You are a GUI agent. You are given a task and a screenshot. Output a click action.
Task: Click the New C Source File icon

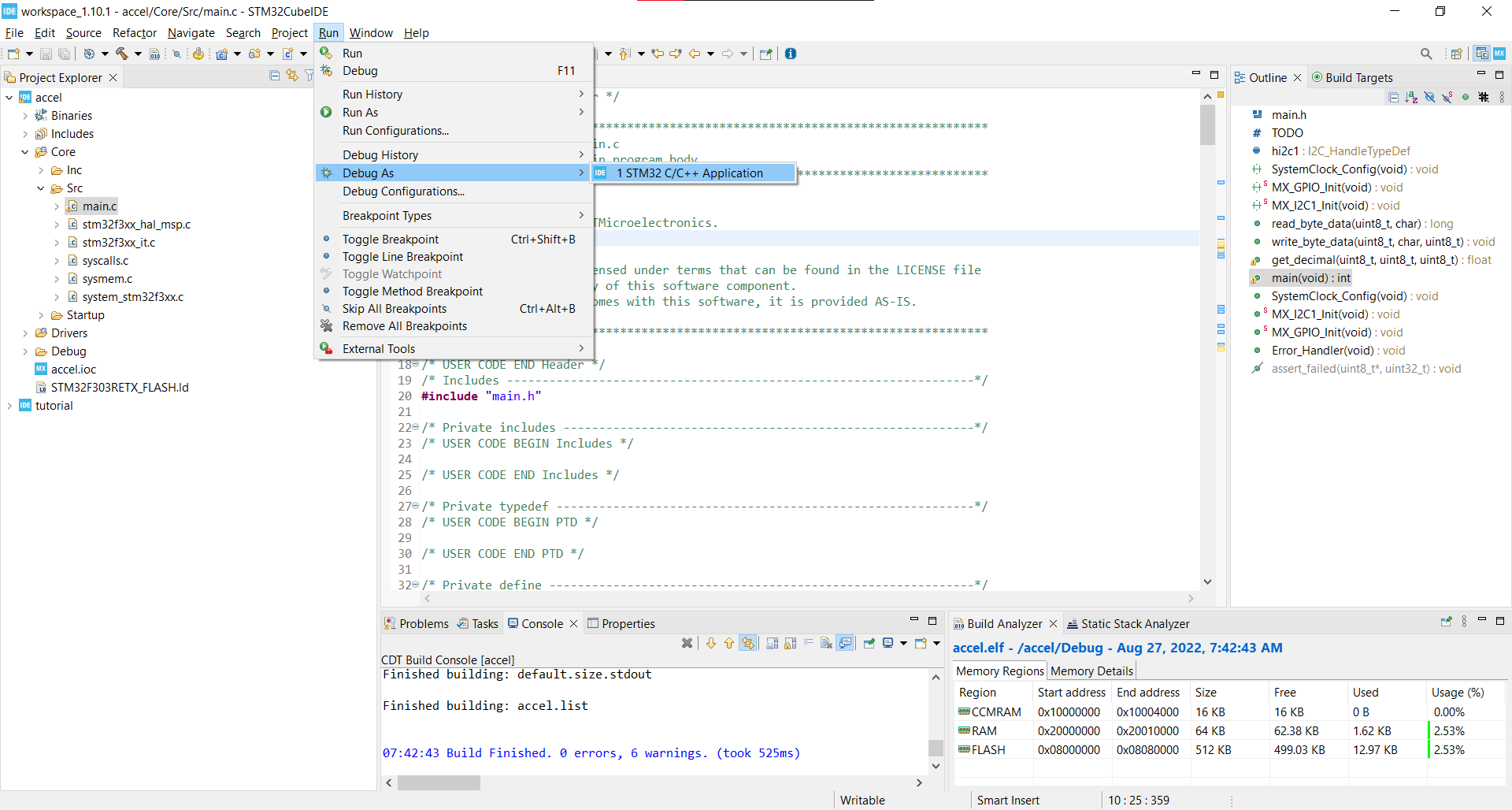[x=288, y=54]
